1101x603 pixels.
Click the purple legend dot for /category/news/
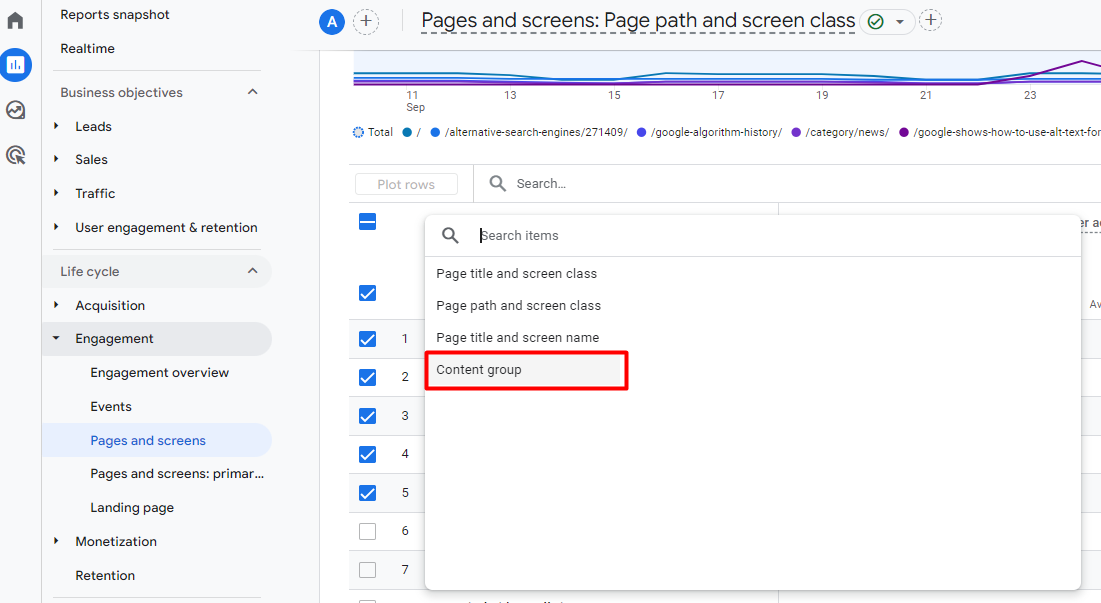[795, 131]
